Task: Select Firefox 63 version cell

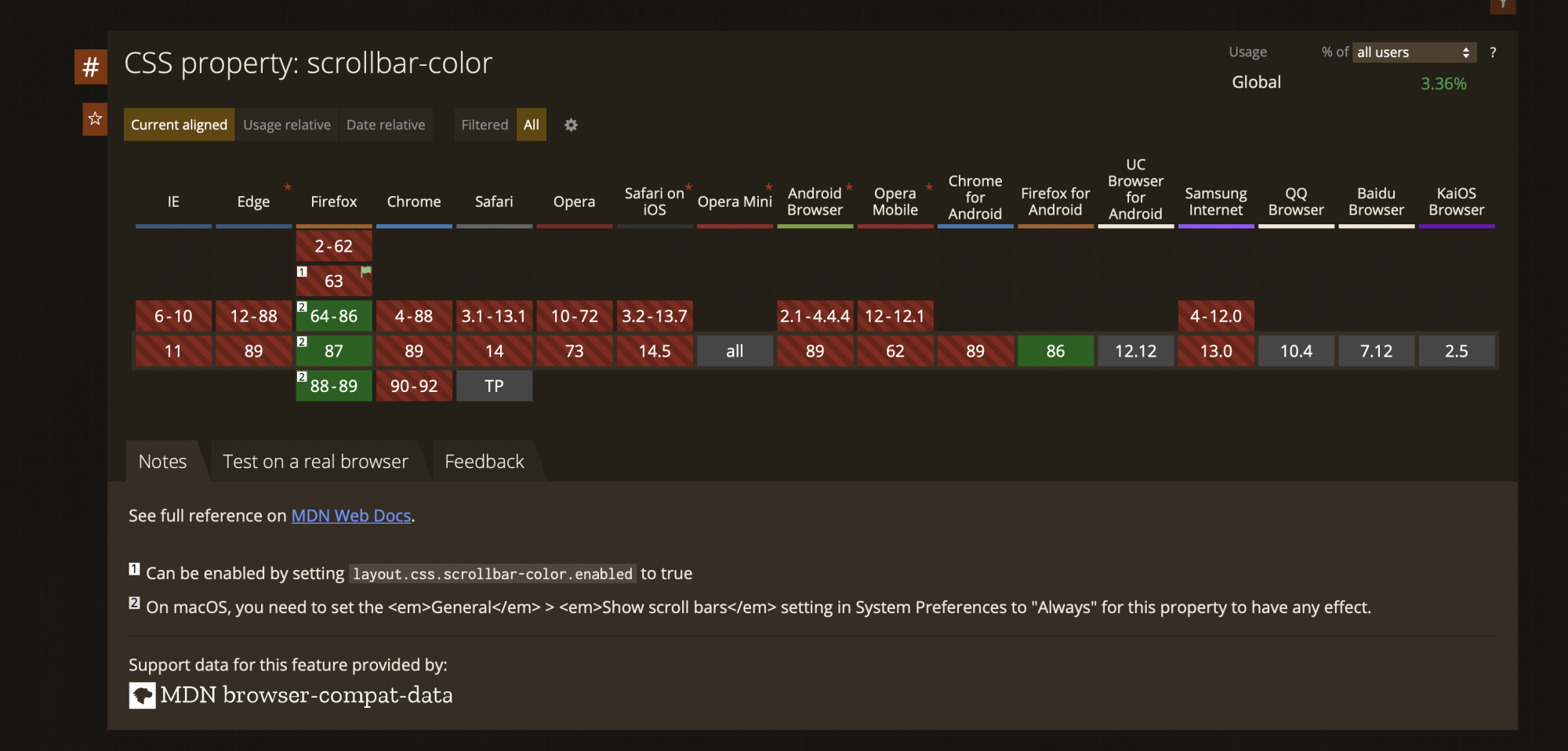Action: point(334,281)
